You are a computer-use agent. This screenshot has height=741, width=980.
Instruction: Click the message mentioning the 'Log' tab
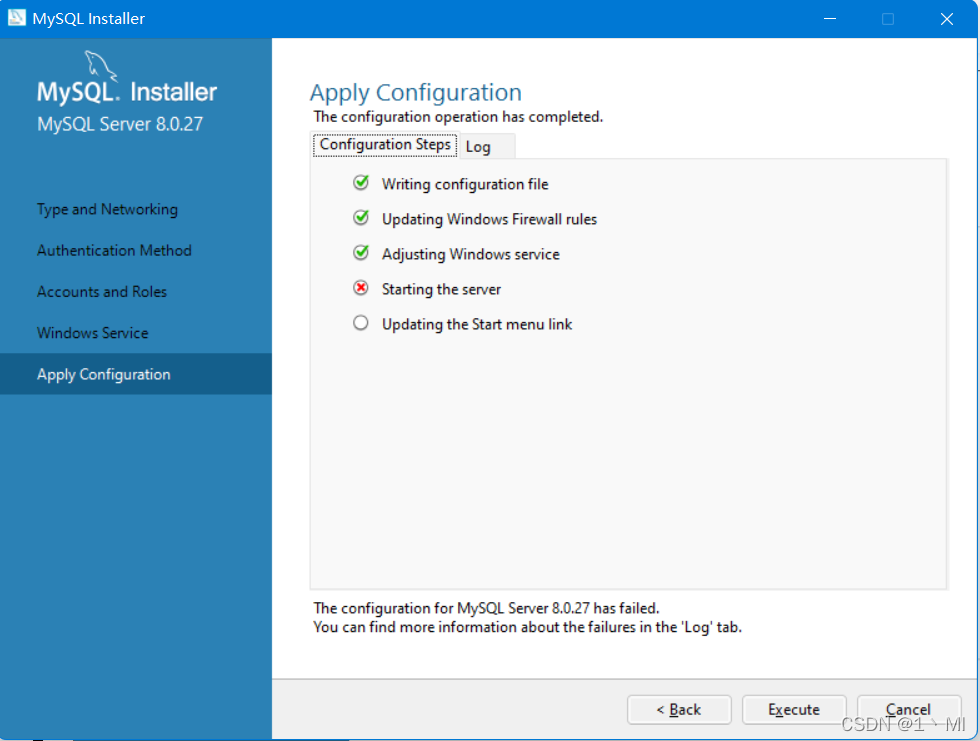(528, 627)
